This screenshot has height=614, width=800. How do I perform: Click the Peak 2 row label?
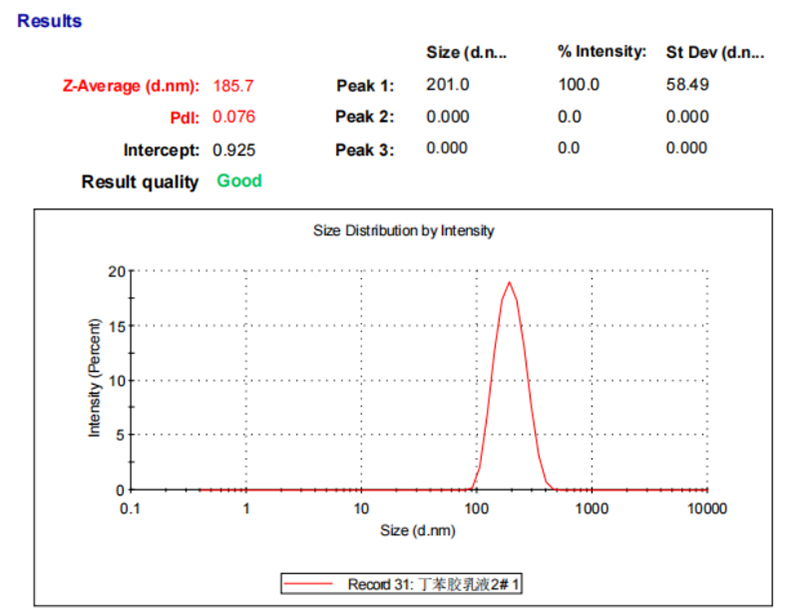pos(365,117)
